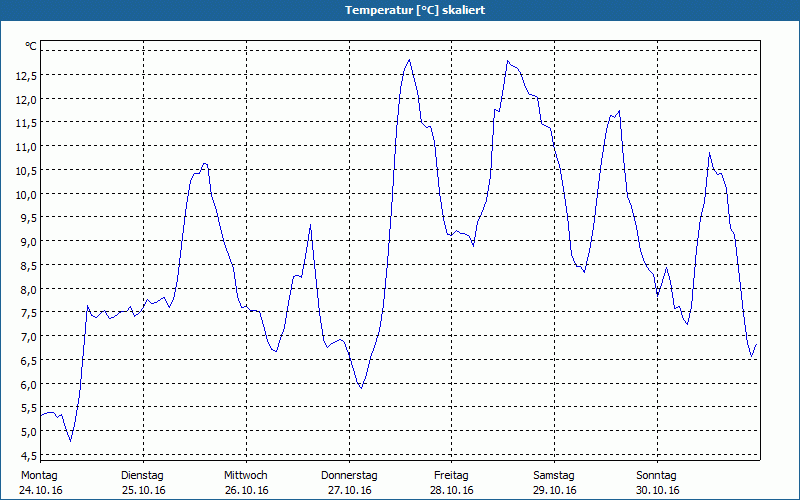Click the Sonntag day label
The width and height of the screenshot is (800, 500).
coord(657,476)
